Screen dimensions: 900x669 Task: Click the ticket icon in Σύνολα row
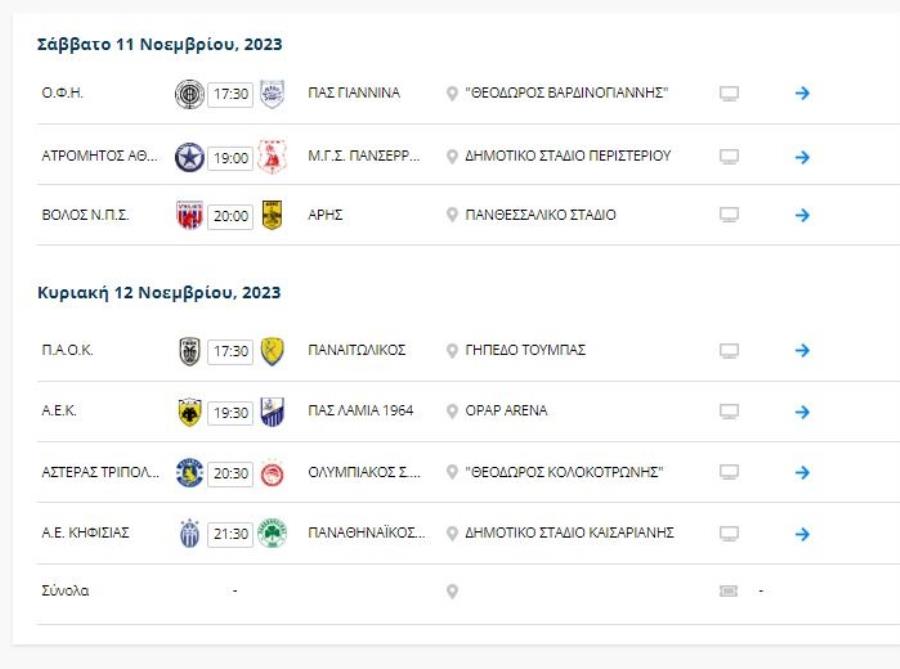(x=729, y=591)
